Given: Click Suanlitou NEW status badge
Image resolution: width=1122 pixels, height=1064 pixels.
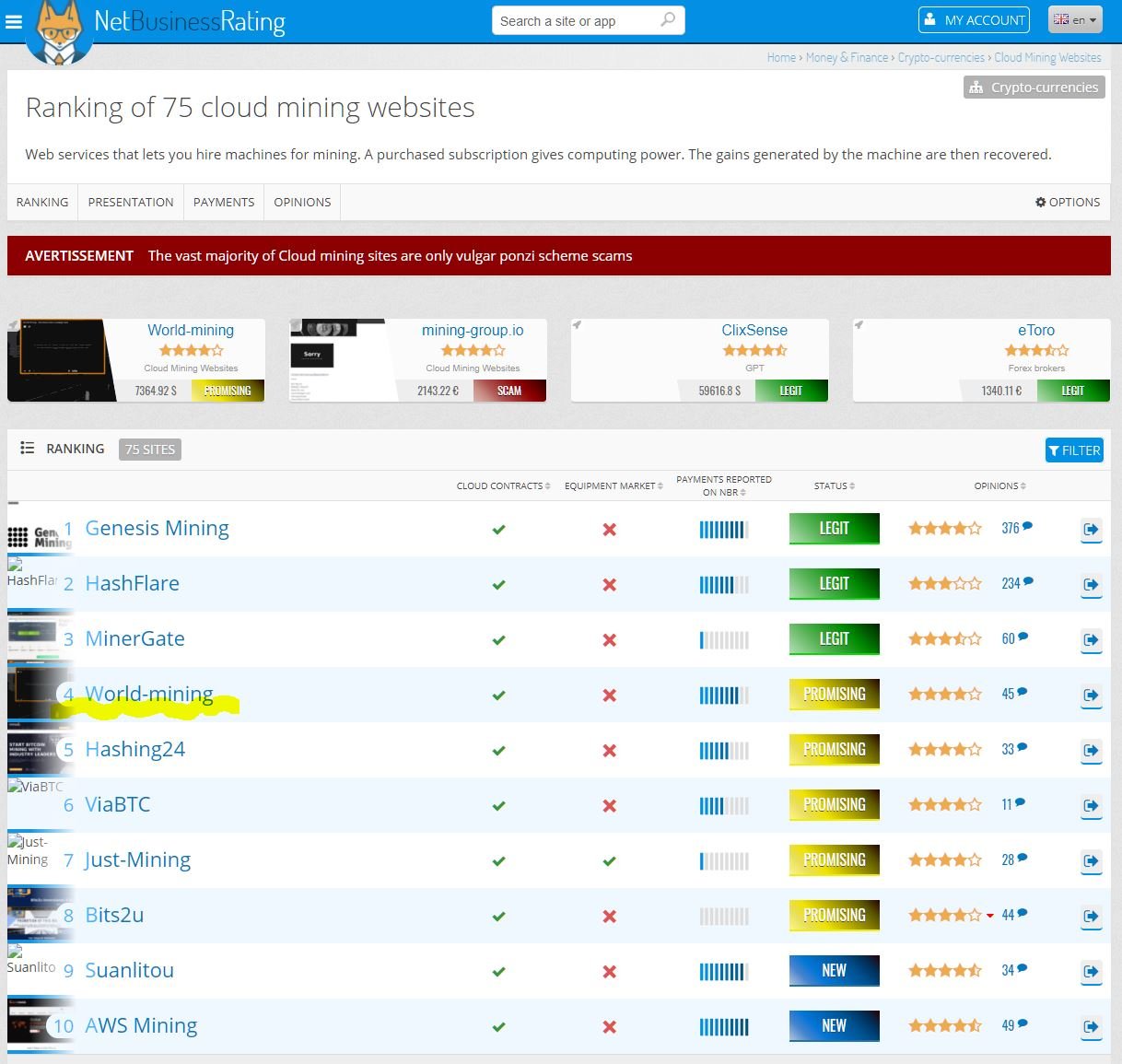Looking at the screenshot, I should point(834,971).
